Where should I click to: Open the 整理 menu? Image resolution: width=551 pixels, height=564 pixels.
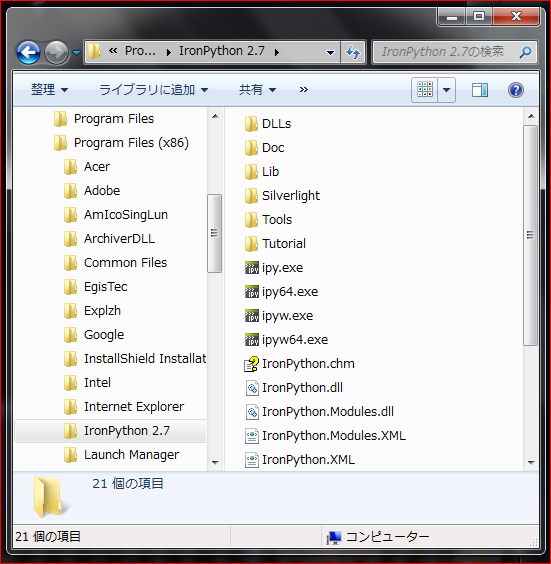click(x=49, y=89)
